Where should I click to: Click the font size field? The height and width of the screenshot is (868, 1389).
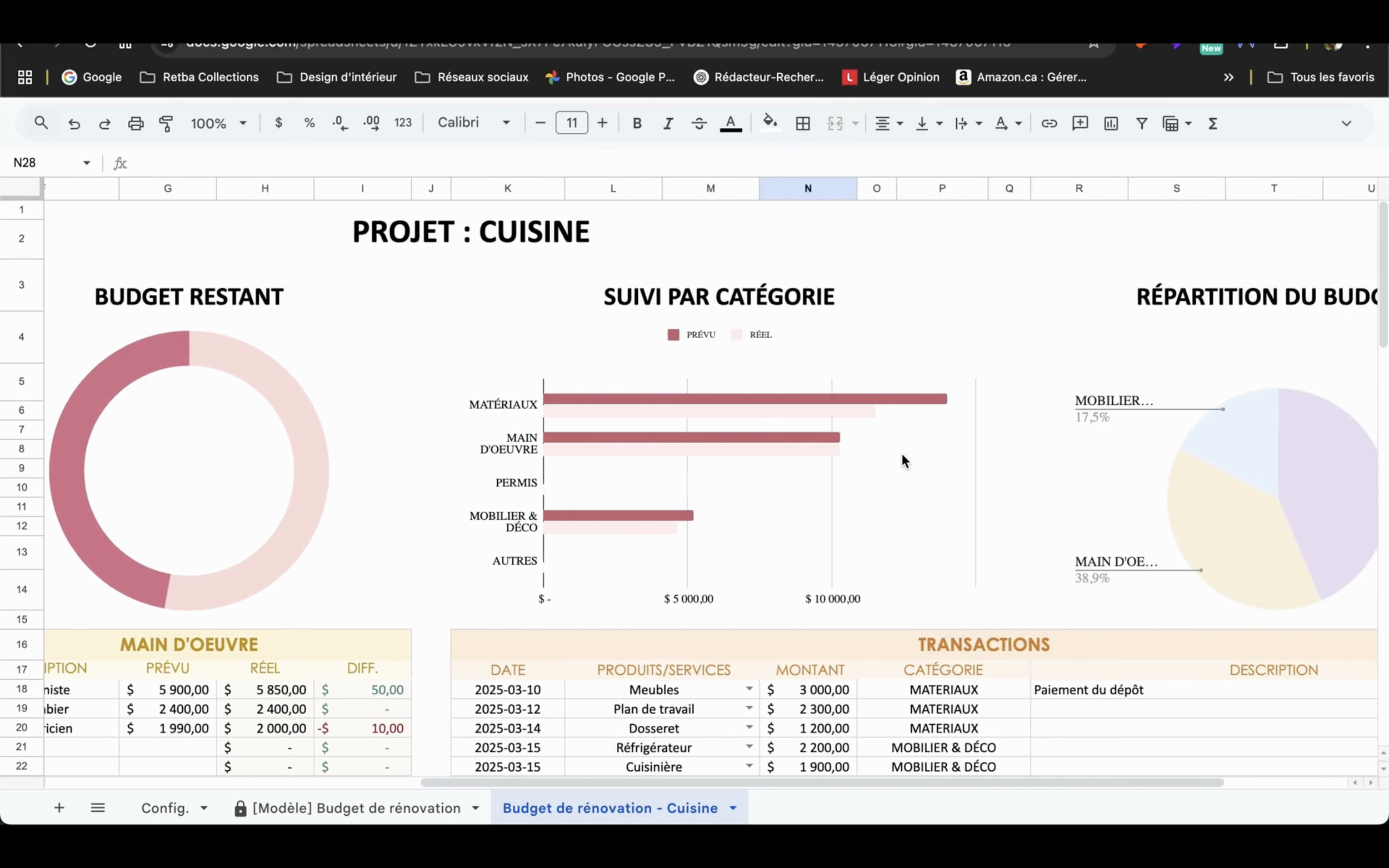572,123
